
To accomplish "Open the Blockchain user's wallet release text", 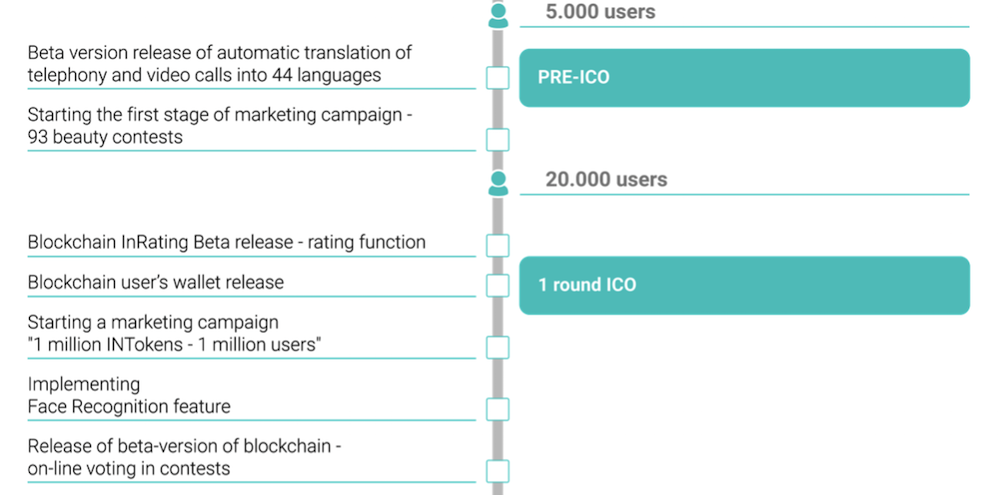I will point(156,283).
